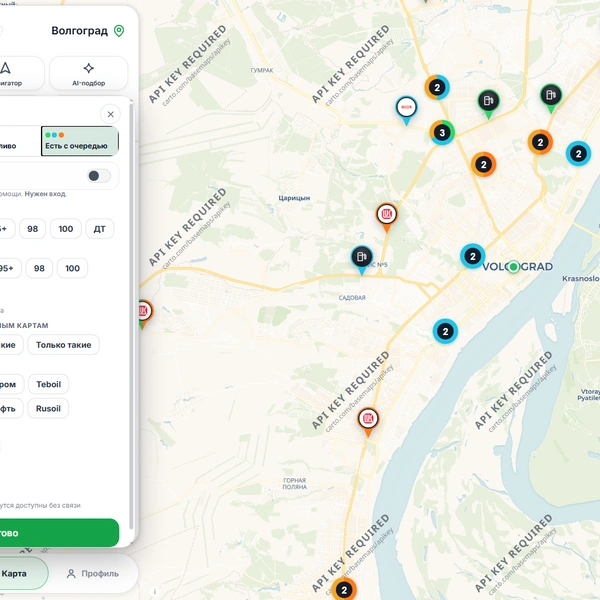This screenshot has width=600, height=600.
Task: Select the 100 chip in the ДТ row
Action: click(x=66, y=229)
